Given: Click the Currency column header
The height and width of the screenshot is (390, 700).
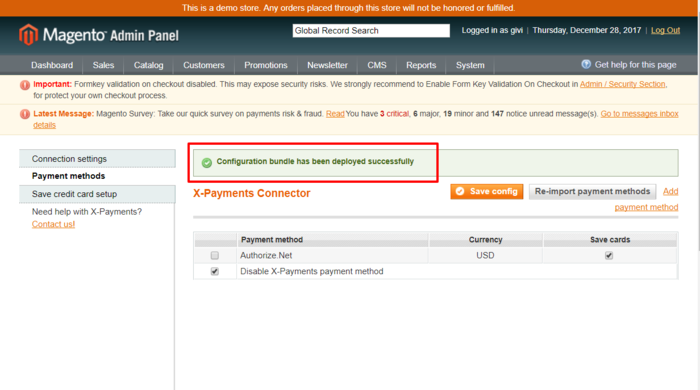Looking at the screenshot, I should click(485, 240).
